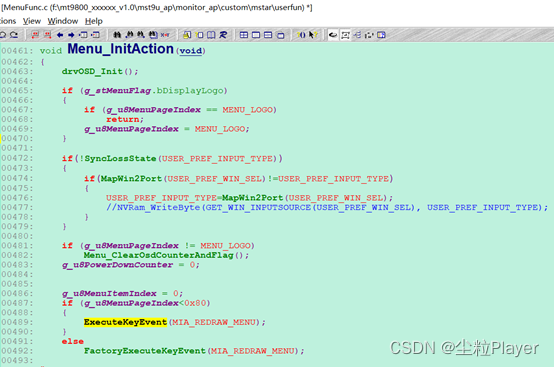
Task: Click the jump-to-next-function window icon
Action: [95, 35]
